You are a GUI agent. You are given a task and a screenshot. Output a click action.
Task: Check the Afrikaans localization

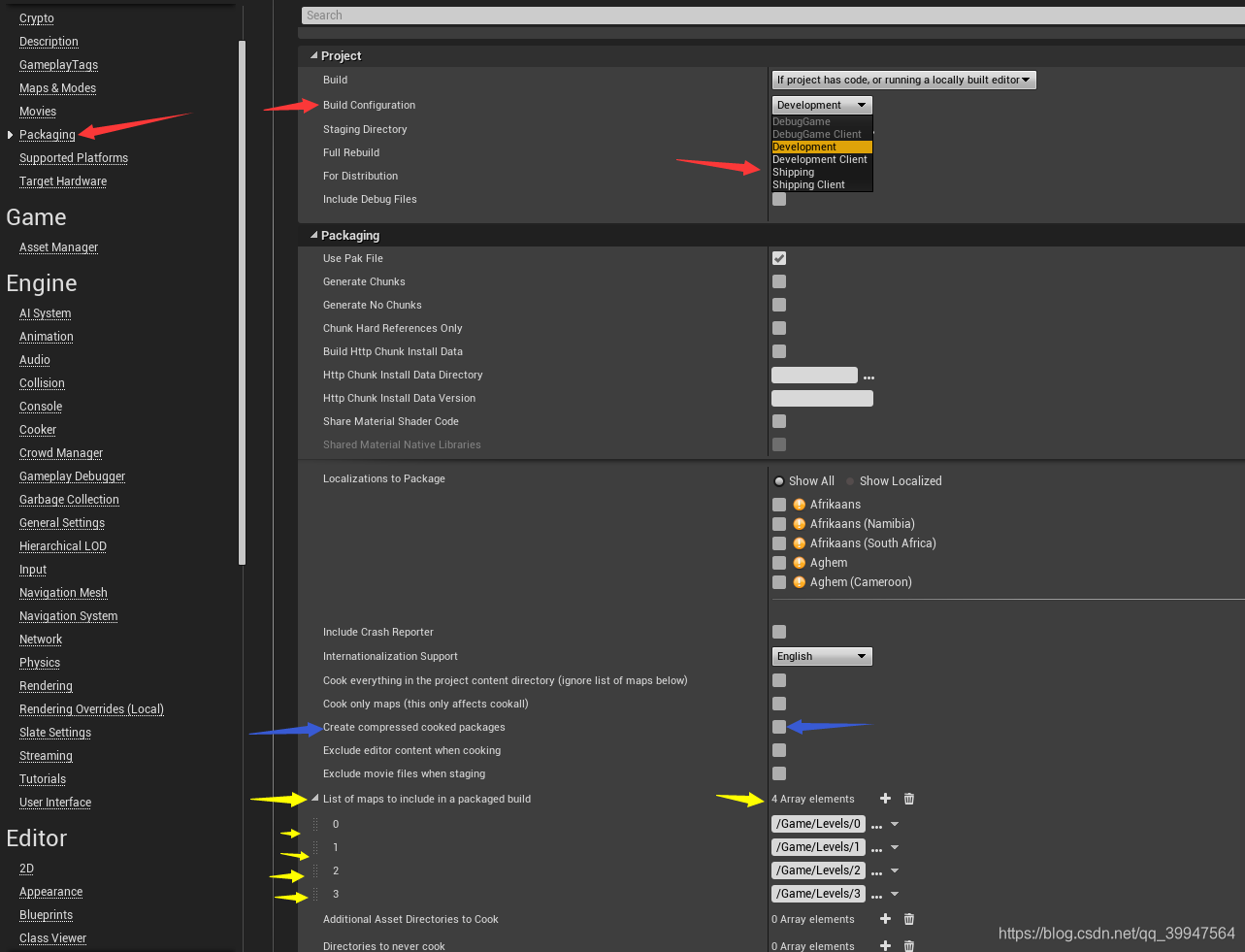coord(779,505)
